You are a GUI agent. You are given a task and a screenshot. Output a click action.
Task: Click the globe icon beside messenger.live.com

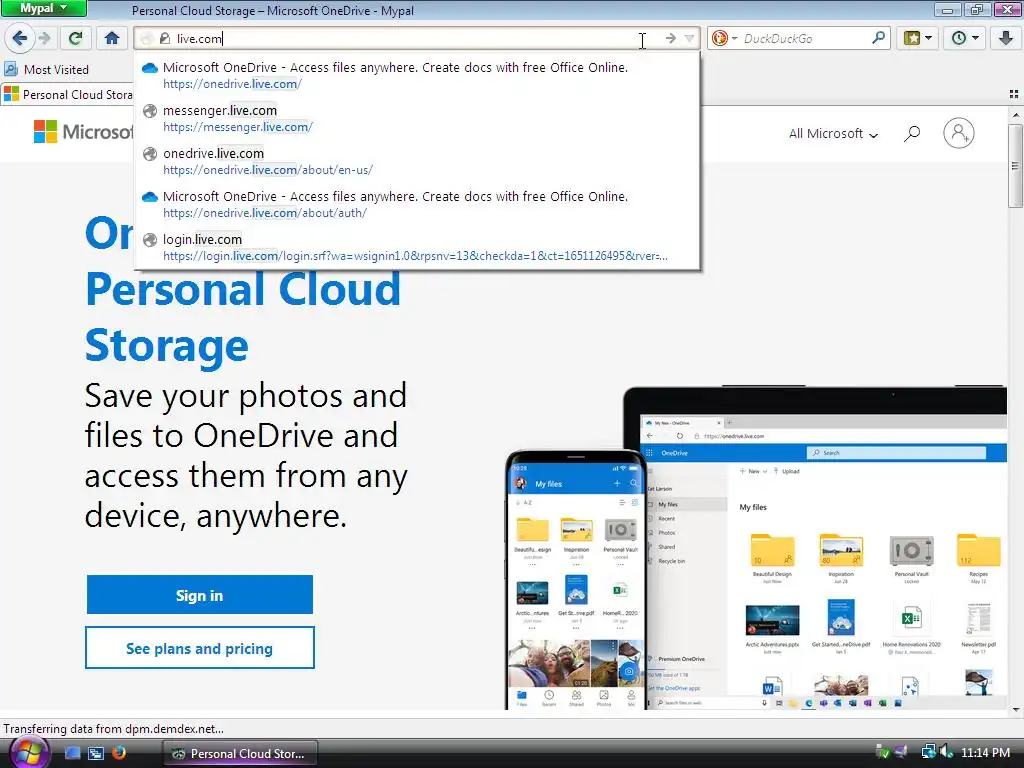pyautogui.click(x=150, y=110)
